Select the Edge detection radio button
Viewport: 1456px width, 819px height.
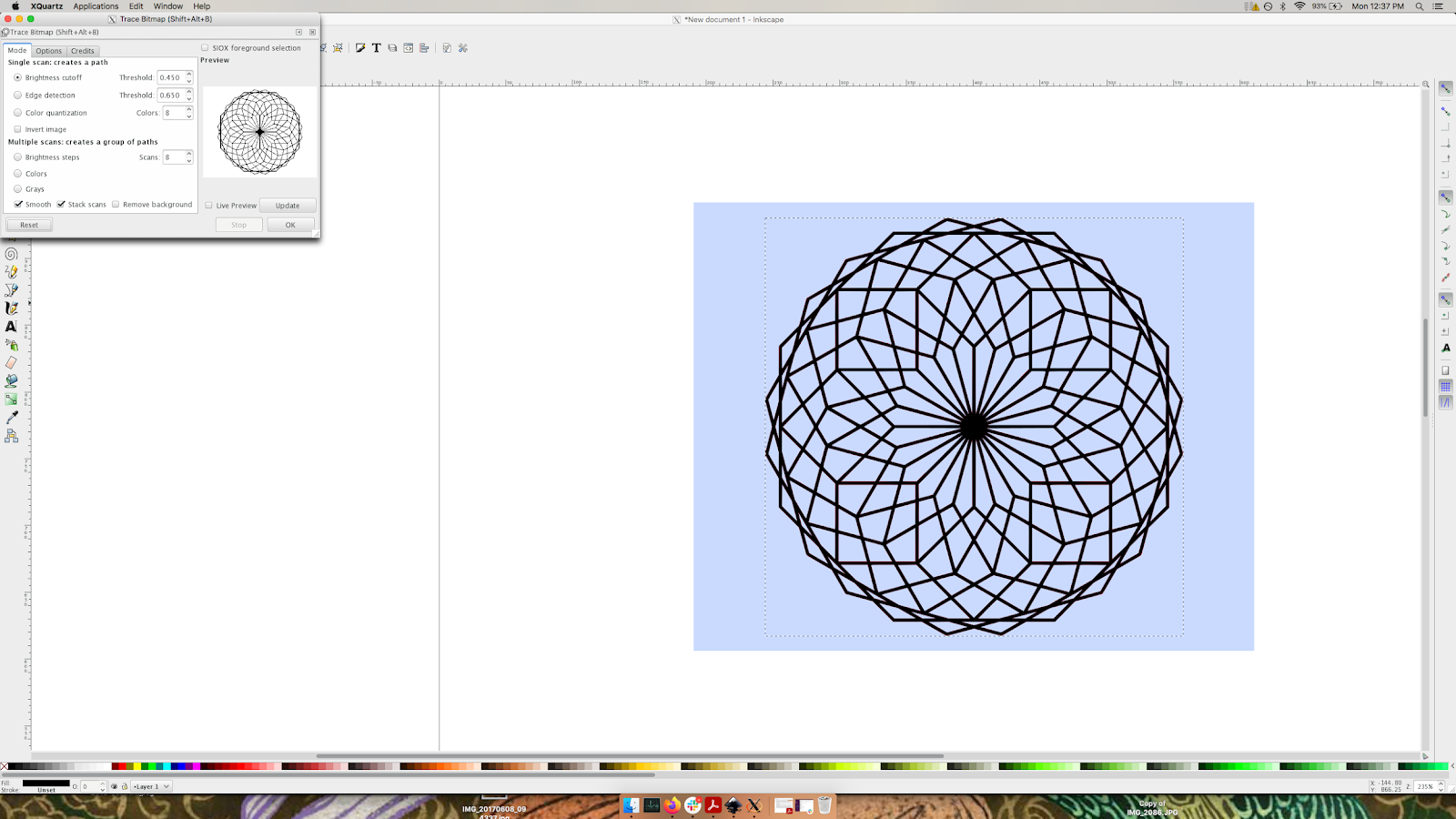tap(17, 95)
